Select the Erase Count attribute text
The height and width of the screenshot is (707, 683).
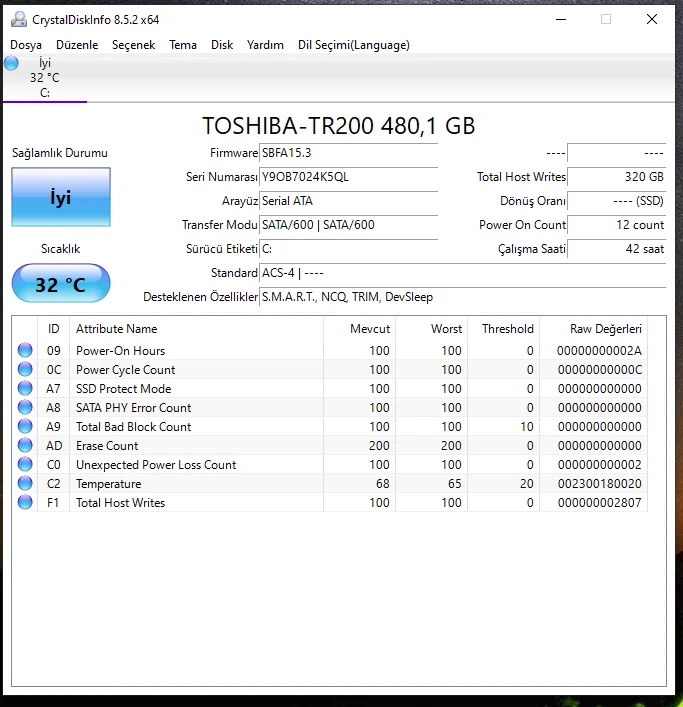(x=107, y=445)
